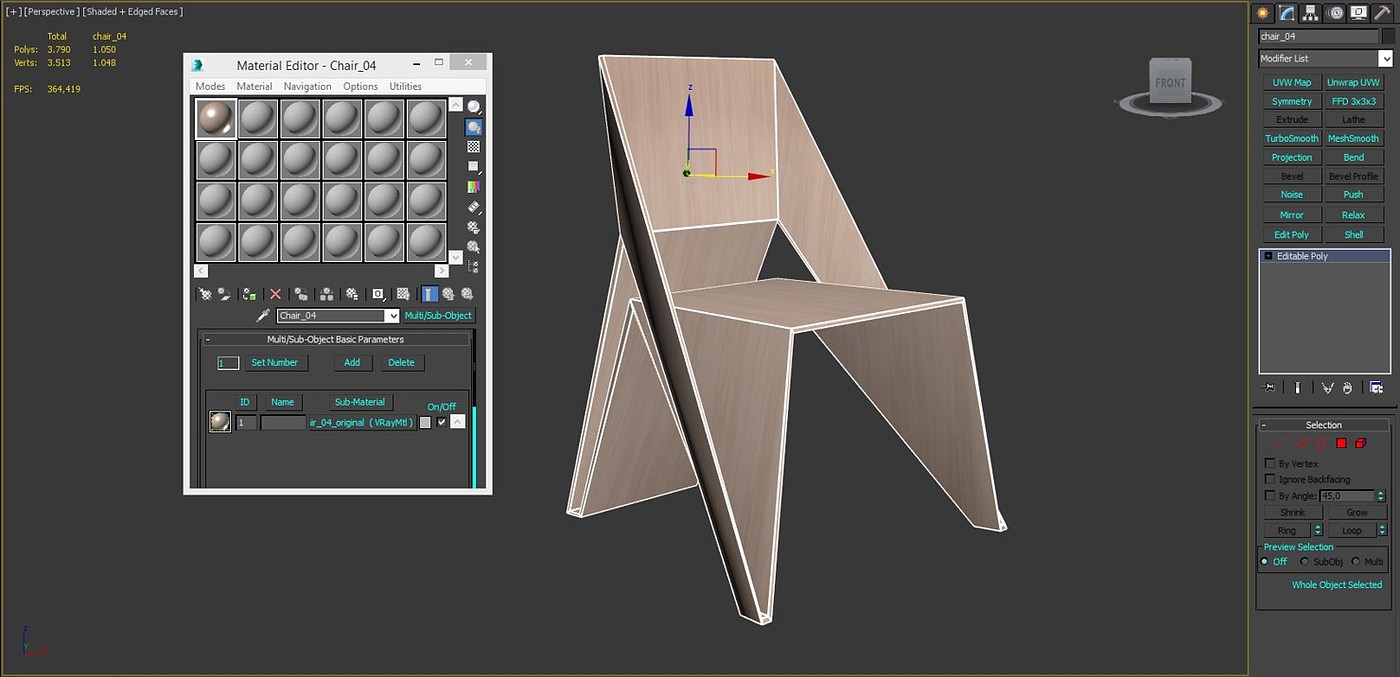The height and width of the screenshot is (677, 1400).
Task: Open the Hierarchy command panel tab
Action: [x=1311, y=13]
